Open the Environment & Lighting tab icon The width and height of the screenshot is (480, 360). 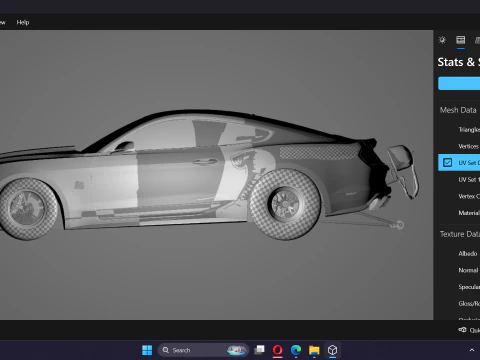point(442,40)
